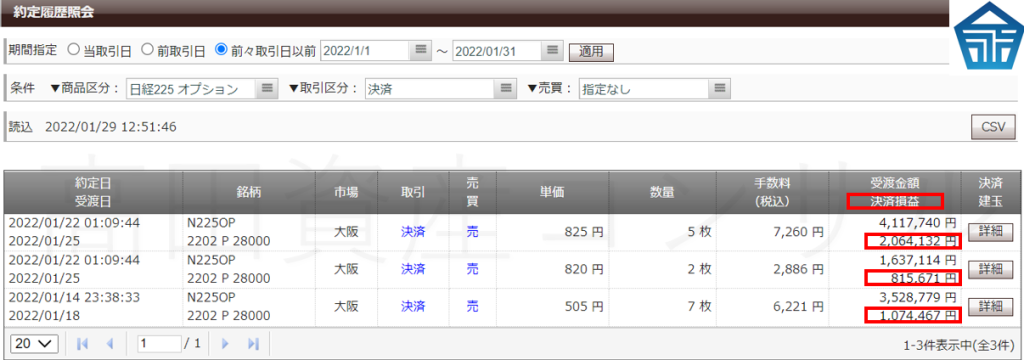
Task: Click 決済 link in the 7 枚 row
Action: coord(413,306)
